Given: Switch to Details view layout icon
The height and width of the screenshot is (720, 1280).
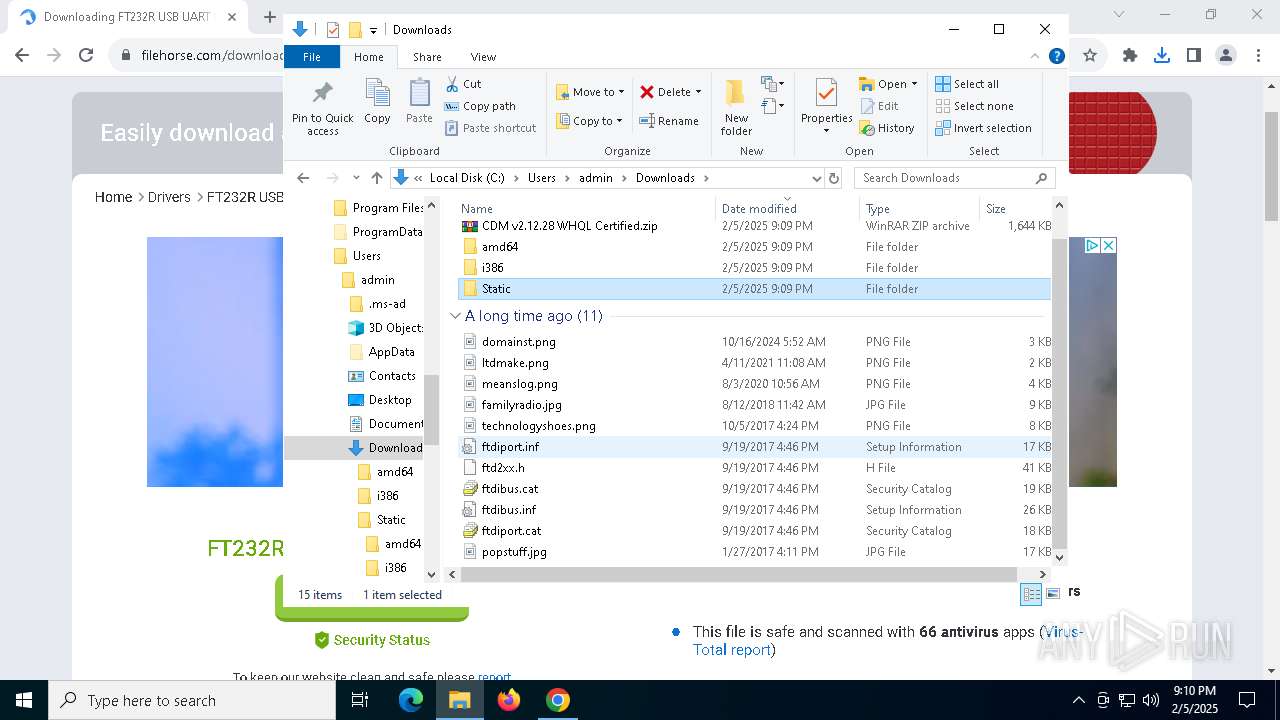Looking at the screenshot, I should [x=1031, y=594].
